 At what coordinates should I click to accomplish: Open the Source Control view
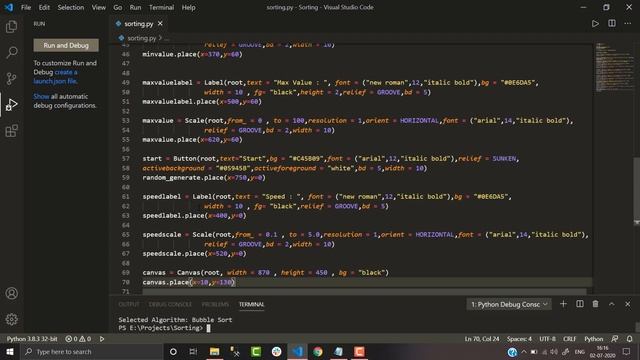(11, 78)
